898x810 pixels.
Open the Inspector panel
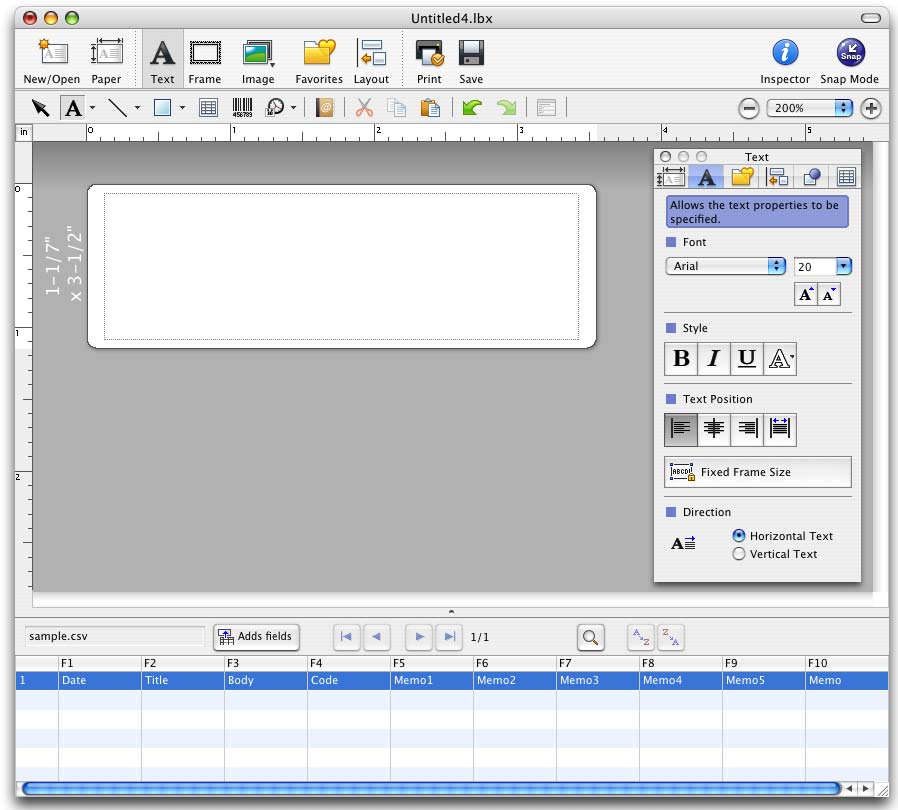click(785, 61)
